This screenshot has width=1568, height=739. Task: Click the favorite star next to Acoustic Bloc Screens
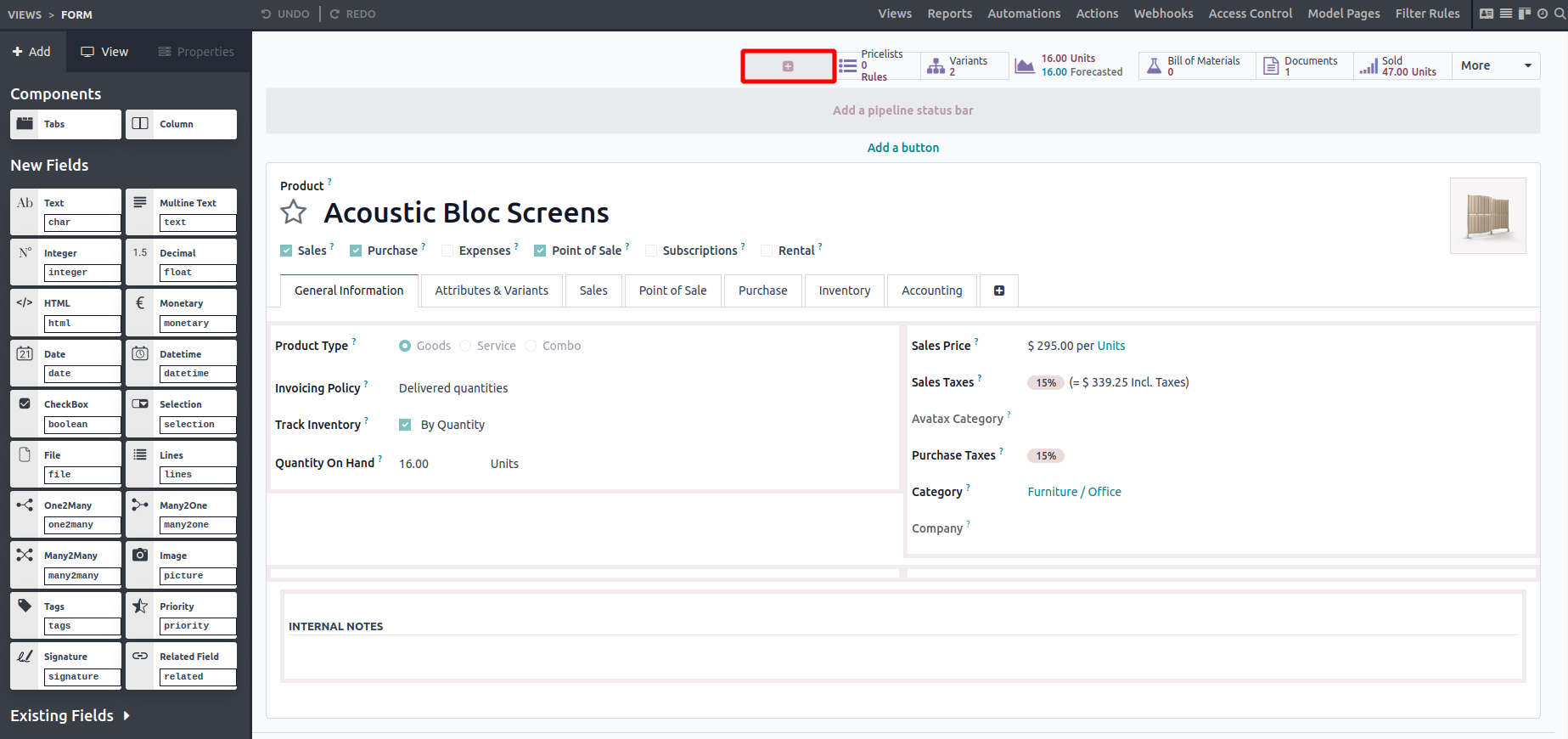(294, 212)
